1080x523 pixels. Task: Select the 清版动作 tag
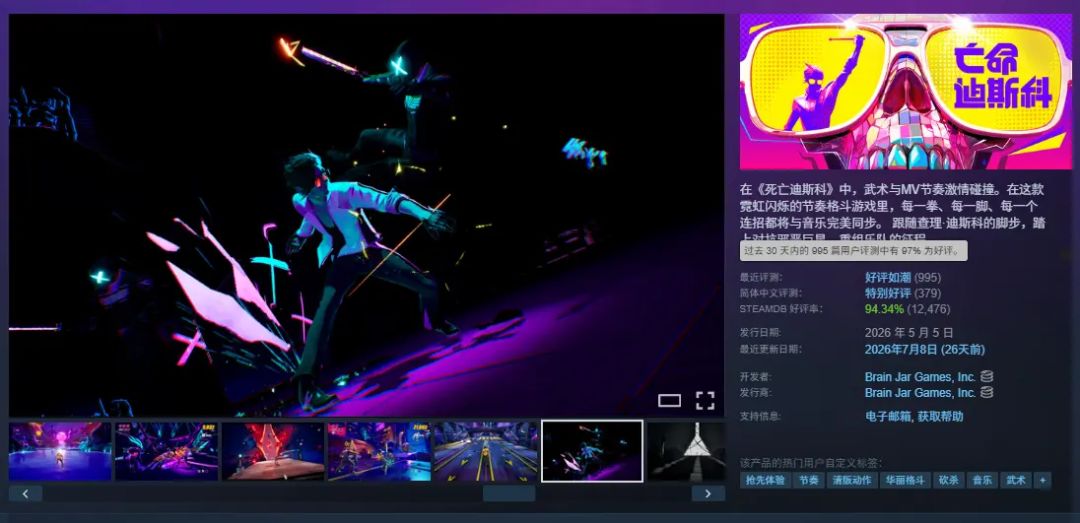click(x=852, y=480)
